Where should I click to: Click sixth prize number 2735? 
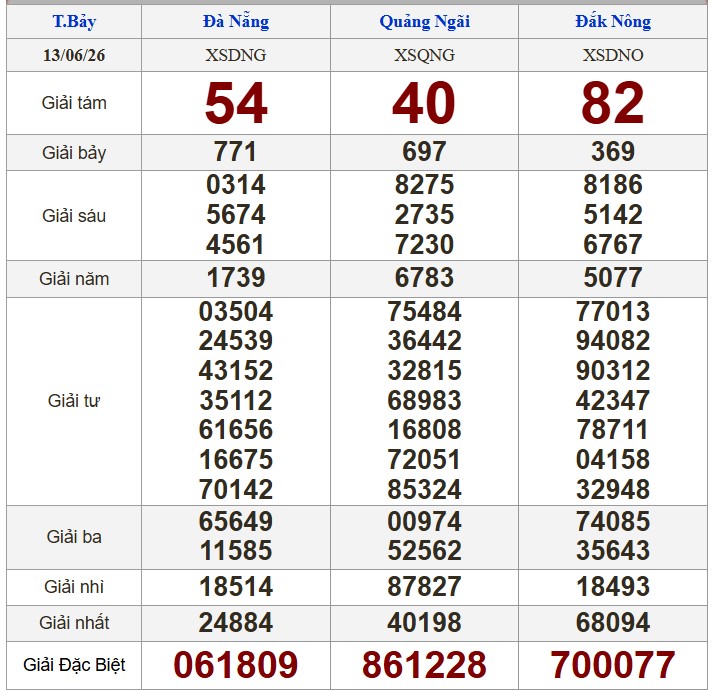[x=424, y=215]
